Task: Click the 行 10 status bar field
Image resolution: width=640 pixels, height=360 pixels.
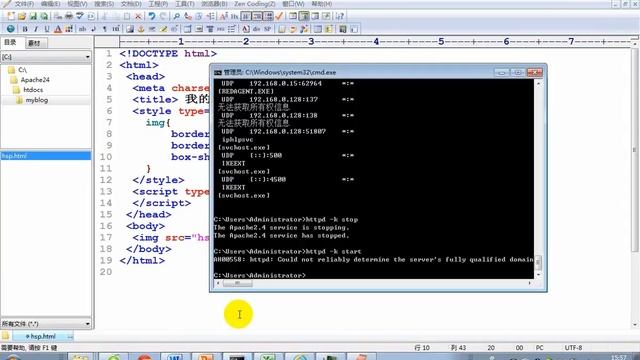Action: (x=422, y=348)
